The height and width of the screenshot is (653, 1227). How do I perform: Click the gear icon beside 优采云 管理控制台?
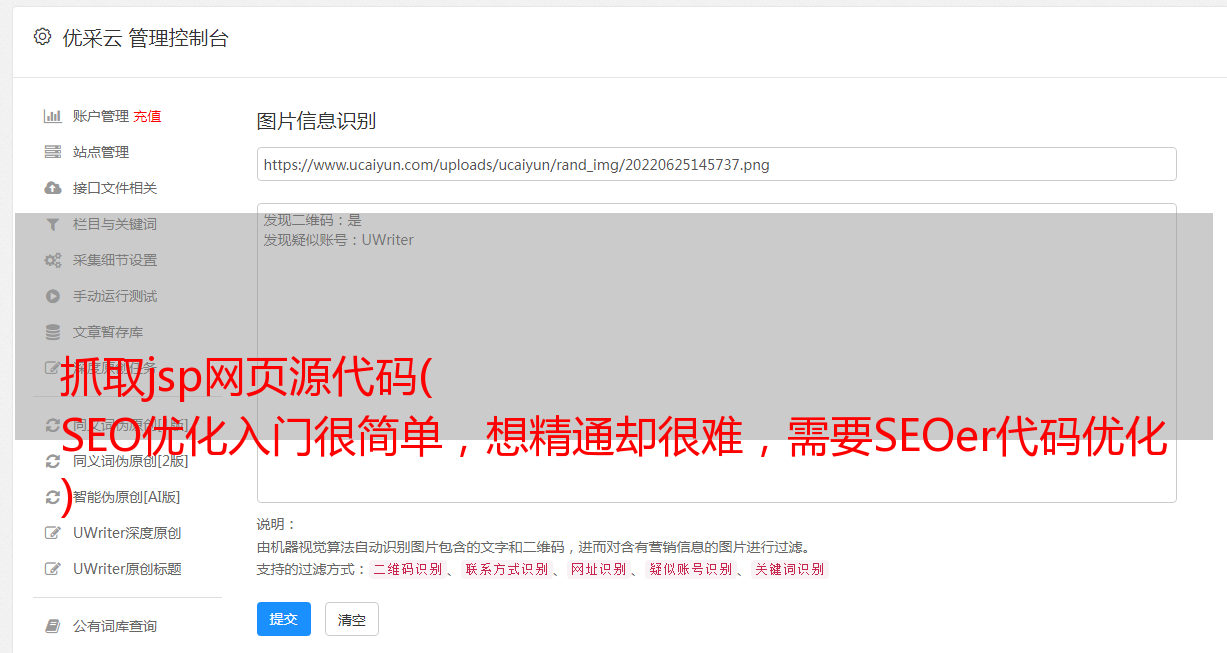pyautogui.click(x=42, y=37)
